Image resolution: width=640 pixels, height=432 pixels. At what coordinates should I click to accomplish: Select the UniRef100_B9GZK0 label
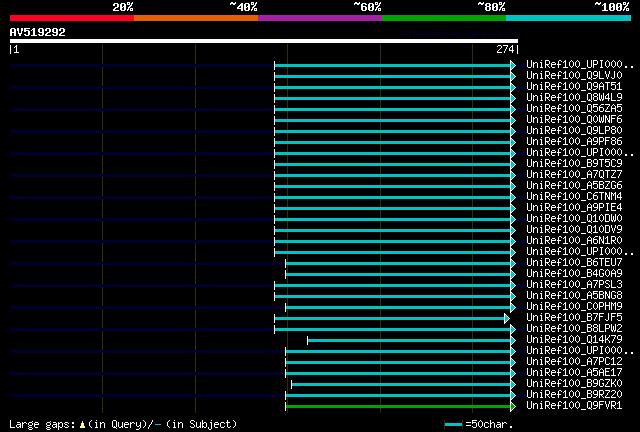pyautogui.click(x=574, y=384)
